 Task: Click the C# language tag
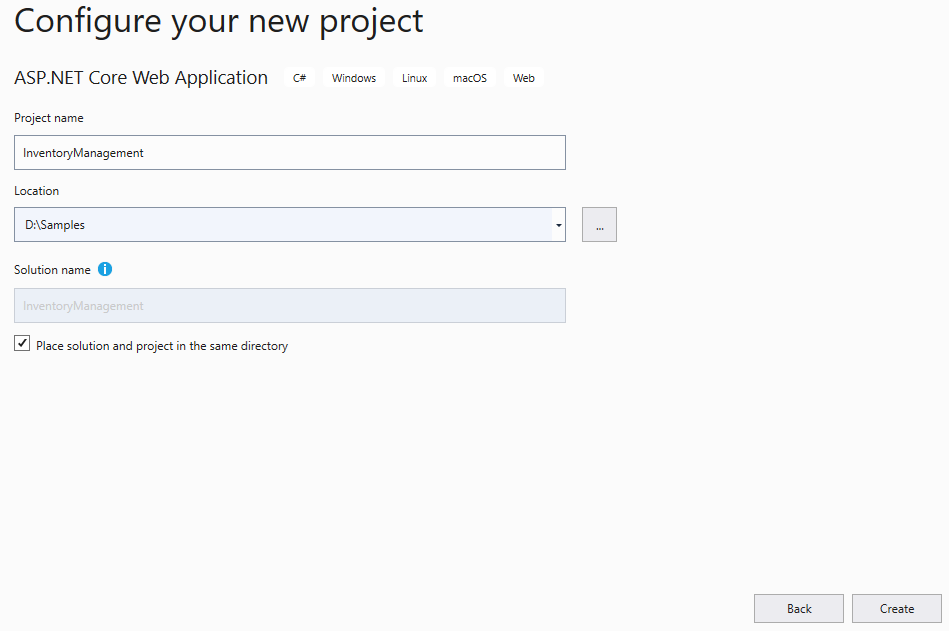(299, 78)
